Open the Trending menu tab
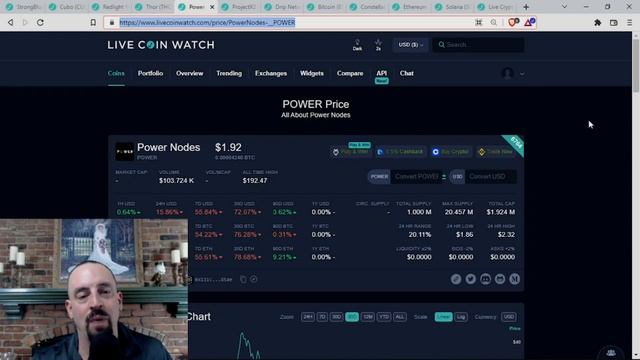640x360 pixels. click(229, 73)
